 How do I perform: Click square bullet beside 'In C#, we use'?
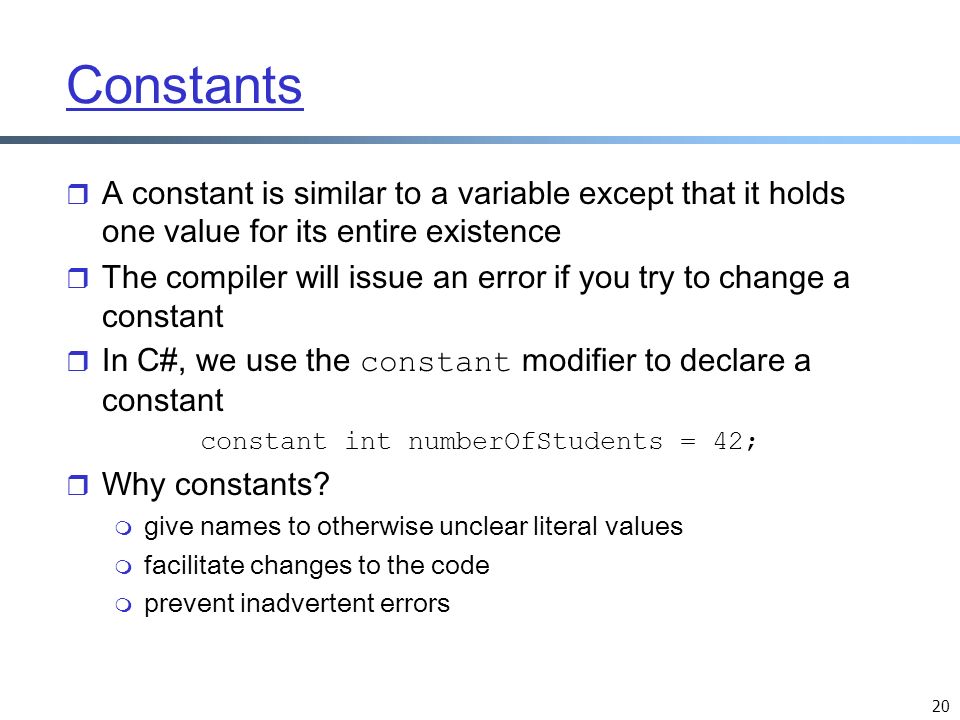pos(77,361)
